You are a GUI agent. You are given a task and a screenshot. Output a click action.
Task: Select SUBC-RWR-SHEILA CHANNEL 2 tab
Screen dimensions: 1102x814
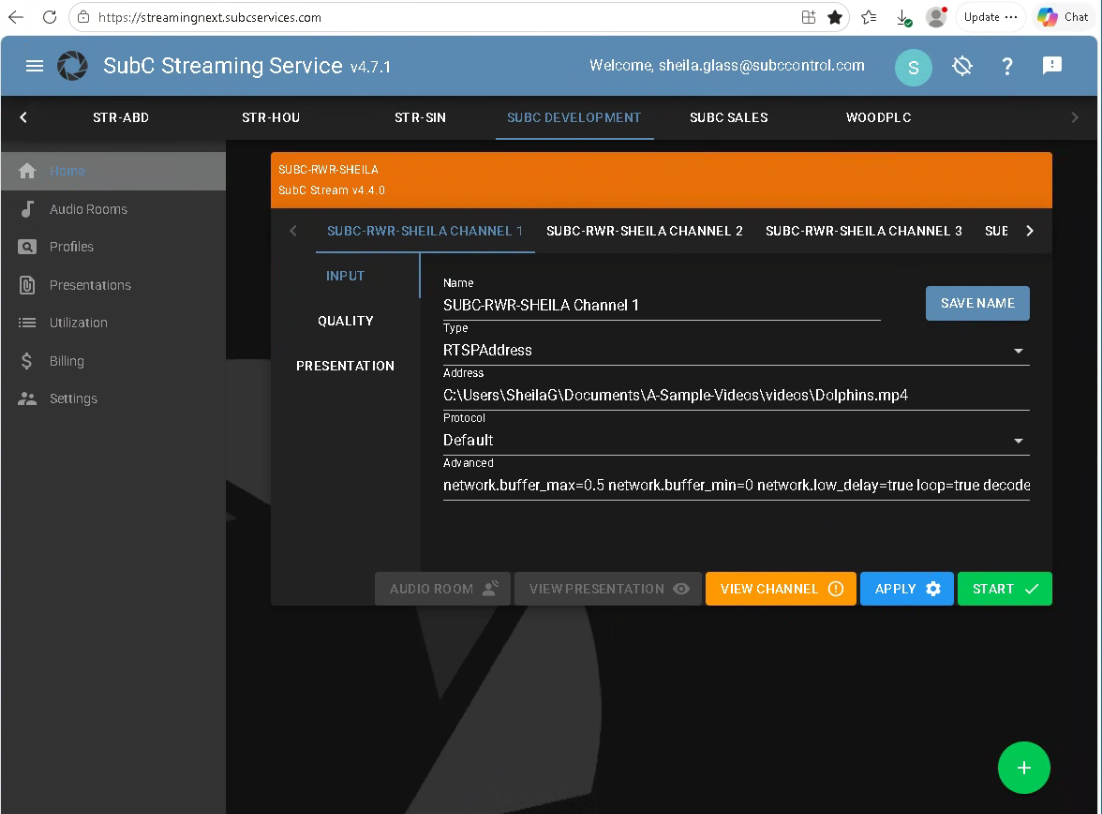pos(644,231)
